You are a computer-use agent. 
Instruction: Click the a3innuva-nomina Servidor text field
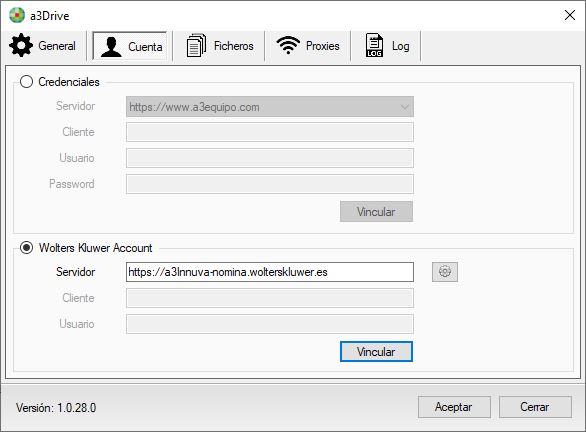coord(270,272)
